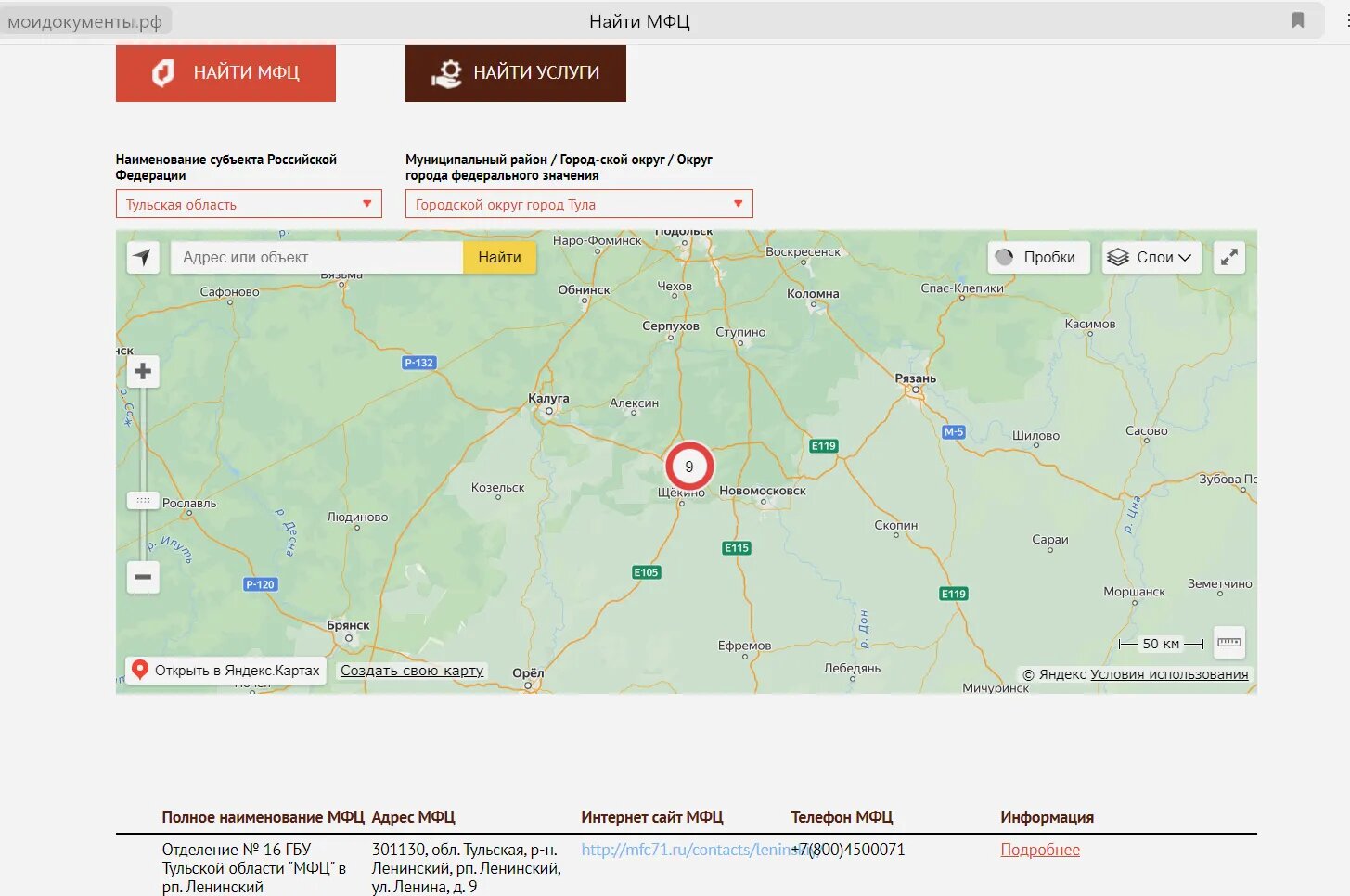Viewport: 1350px width, 896px height.
Task: Click the Обнинск label on map
Action: coord(584,289)
